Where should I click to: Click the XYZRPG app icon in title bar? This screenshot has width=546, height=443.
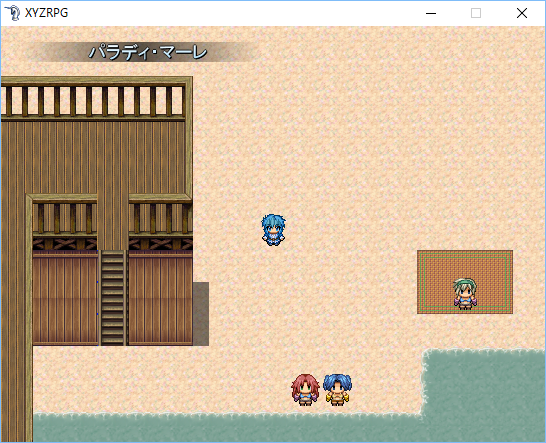pyautogui.click(x=13, y=13)
